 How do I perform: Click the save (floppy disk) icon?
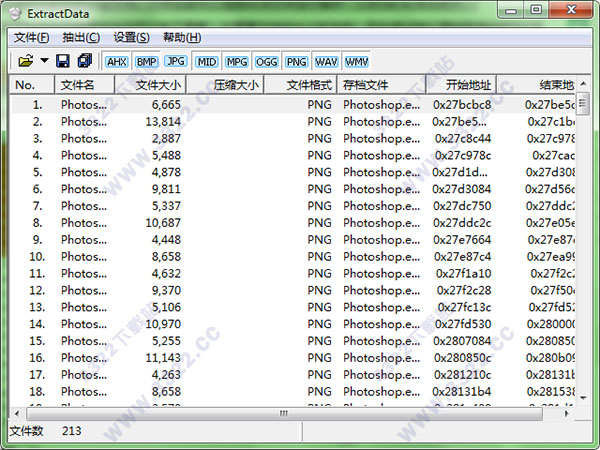pos(63,61)
